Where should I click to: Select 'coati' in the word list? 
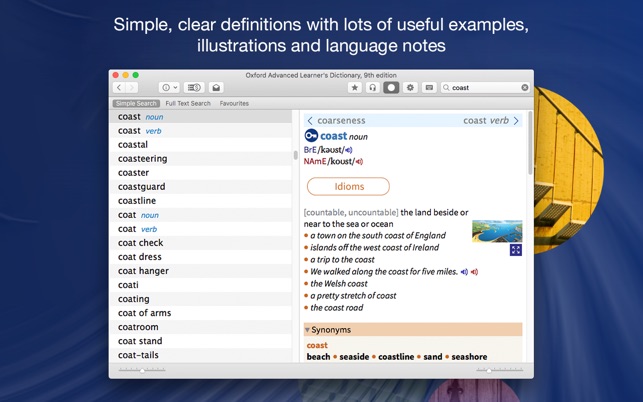click(x=201, y=285)
